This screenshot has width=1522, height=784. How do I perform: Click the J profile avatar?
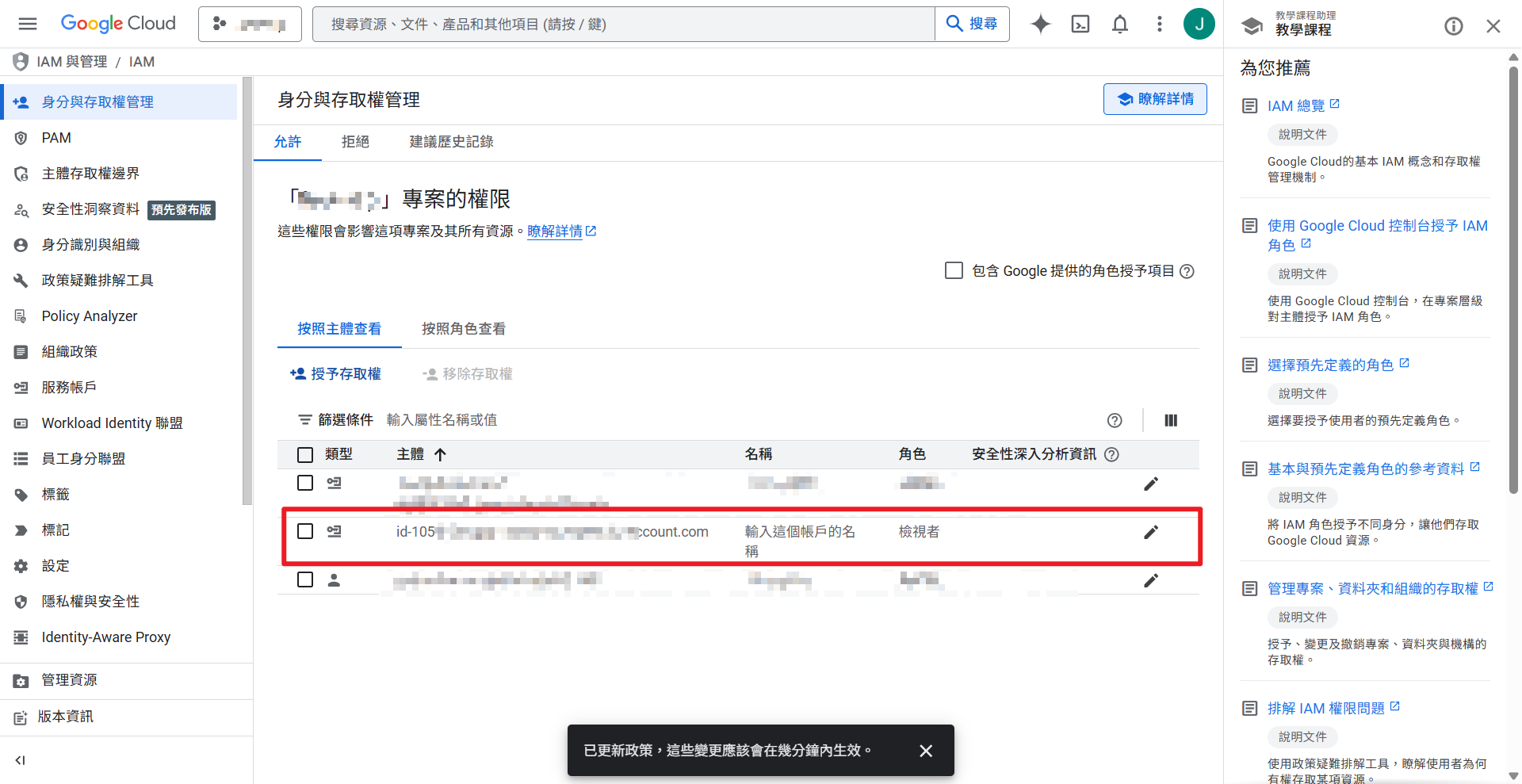tap(1199, 24)
